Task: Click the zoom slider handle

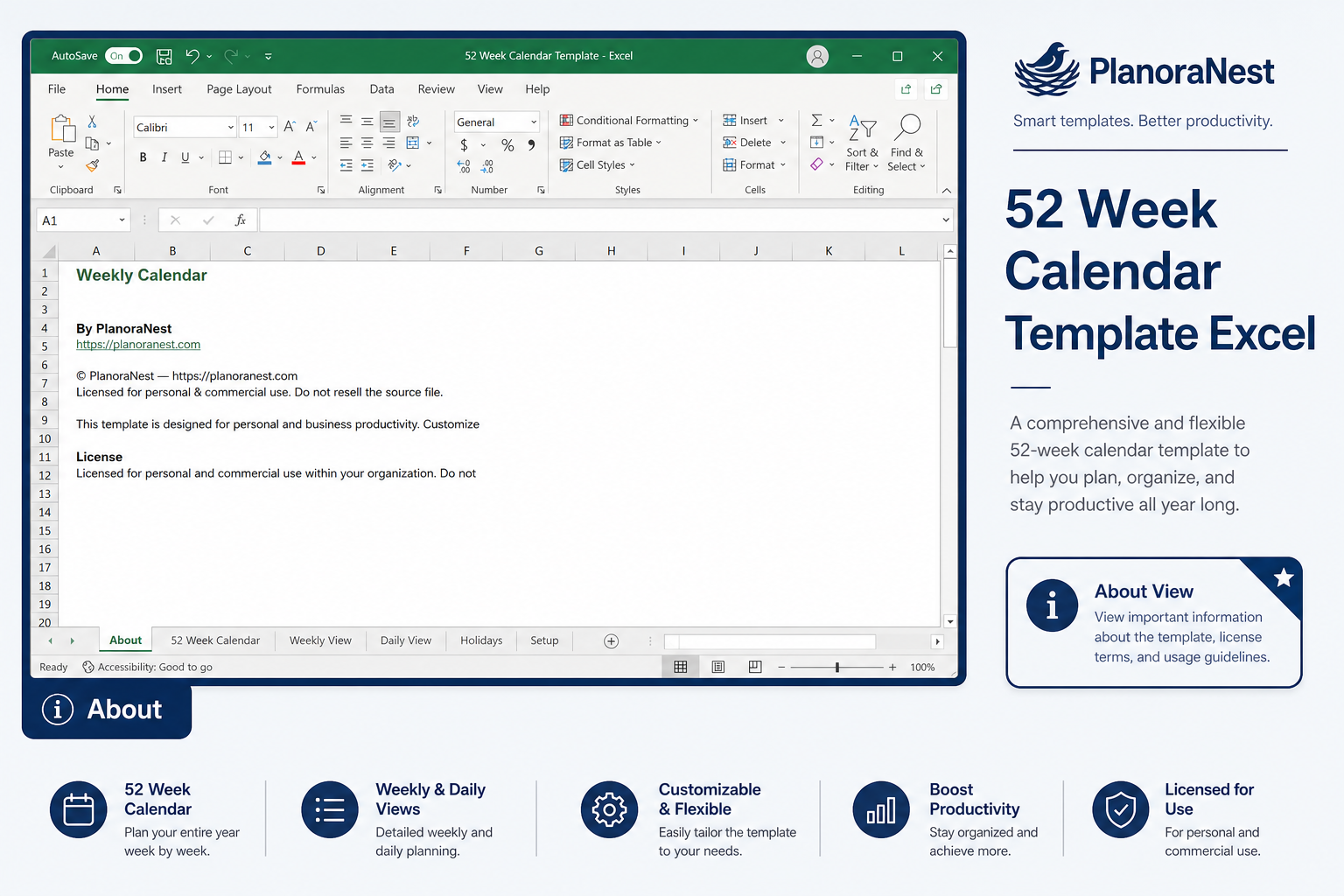Action: pyautogui.click(x=837, y=667)
